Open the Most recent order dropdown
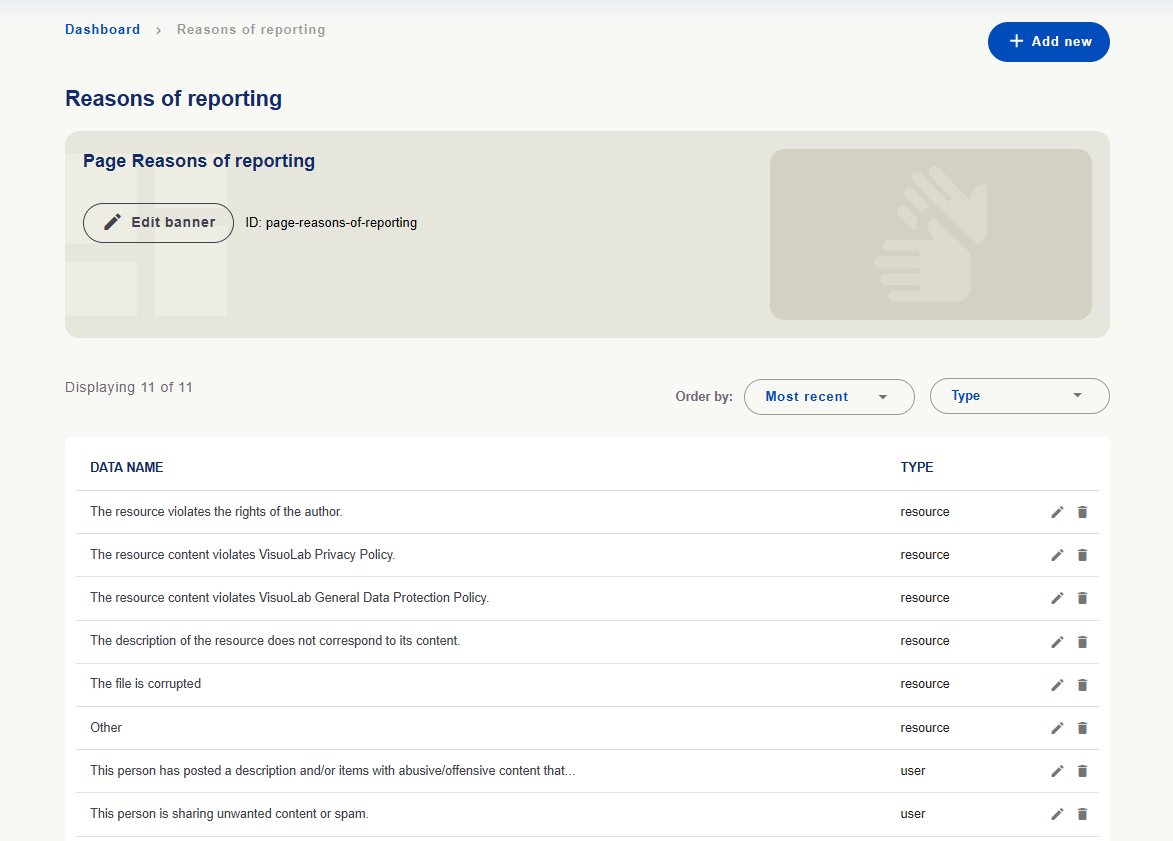This screenshot has height=841, width=1173. click(829, 397)
